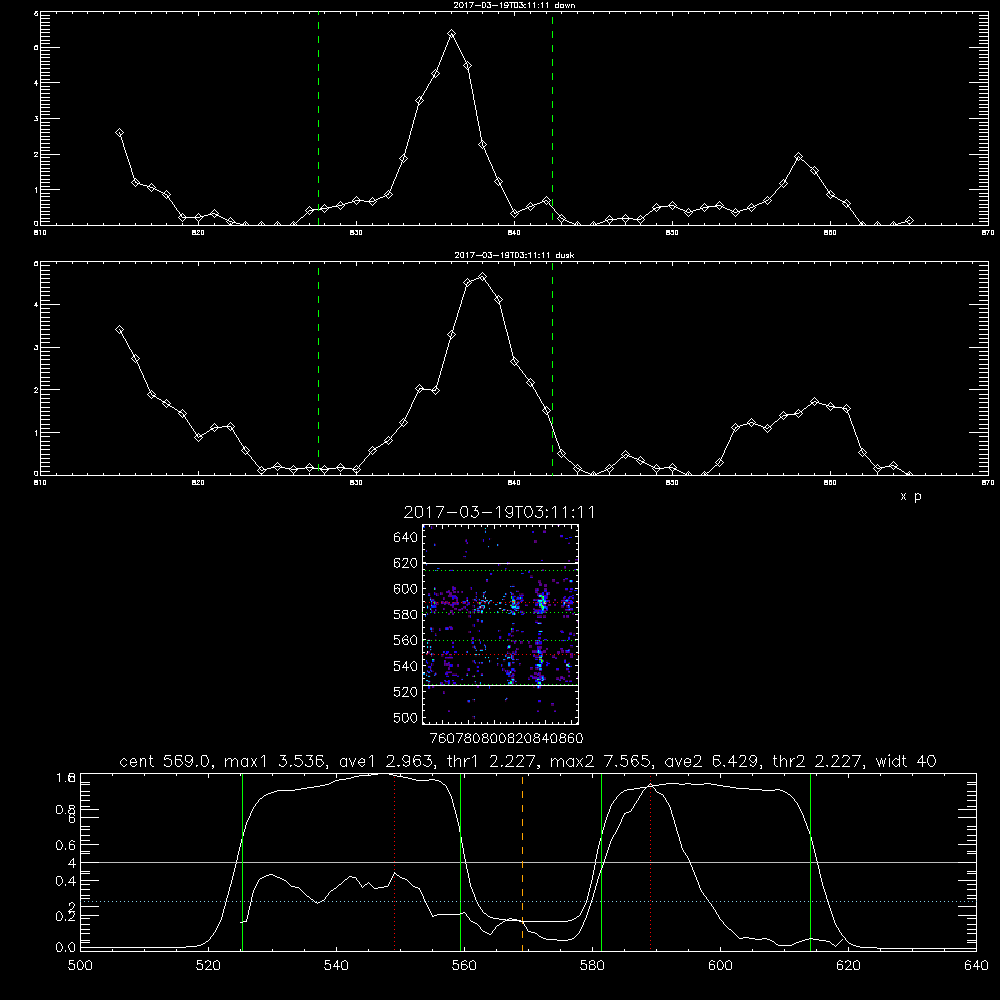Click x-axis label 600 of the bottom plot

(x=720, y=966)
